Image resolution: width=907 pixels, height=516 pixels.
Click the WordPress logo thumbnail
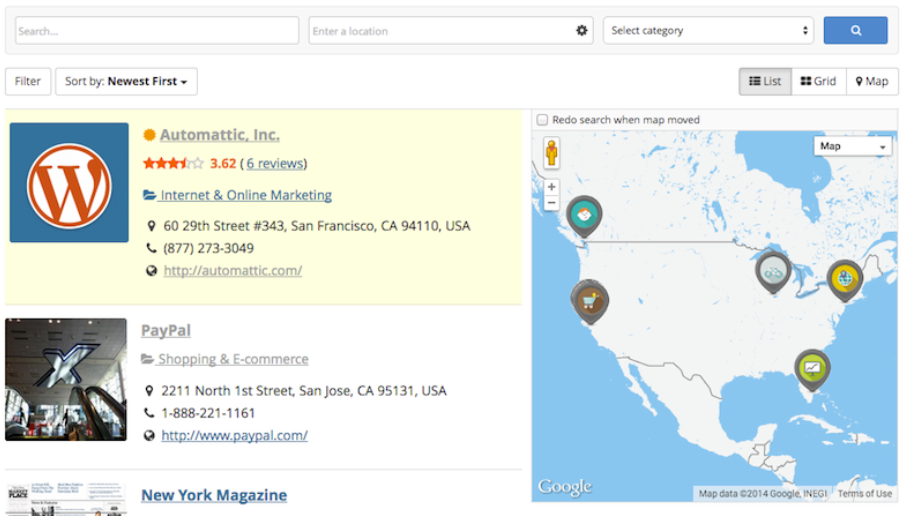(x=69, y=182)
